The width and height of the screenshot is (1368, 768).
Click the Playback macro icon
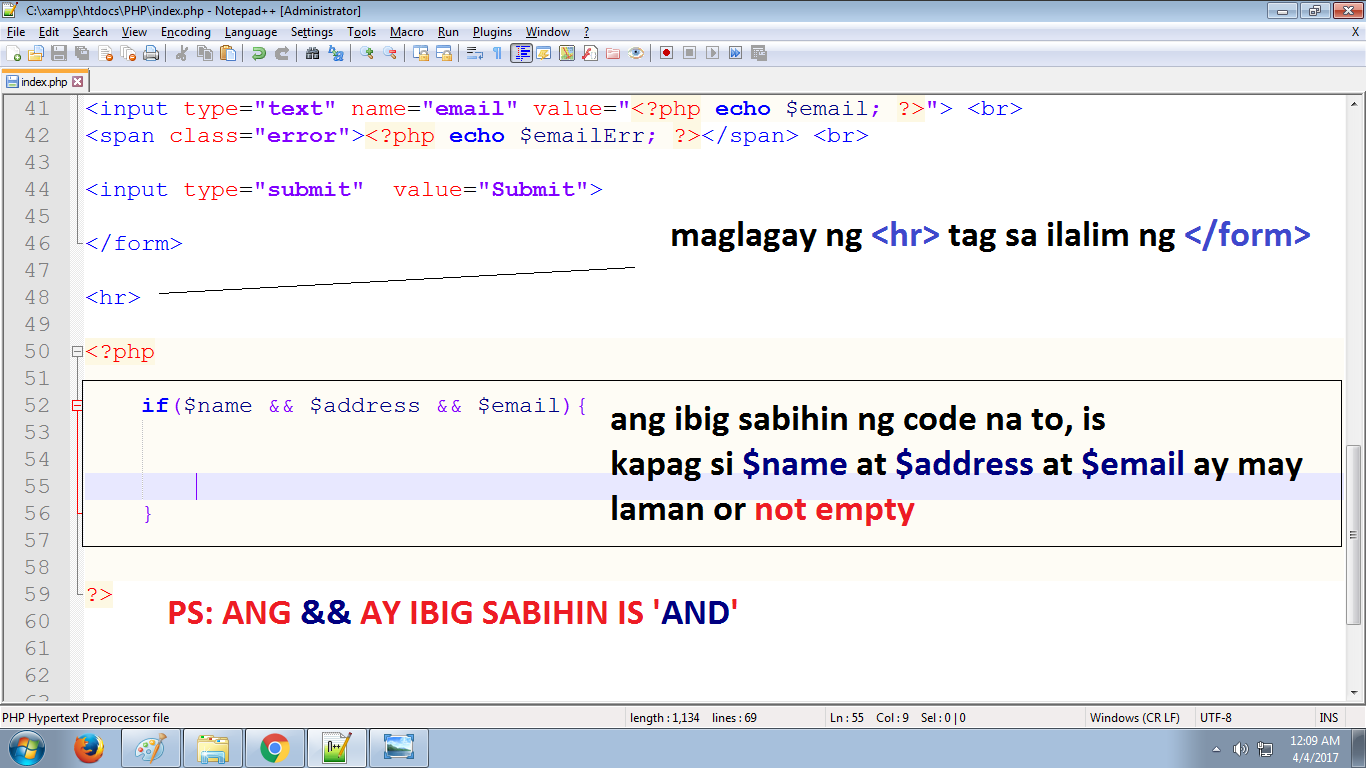coord(710,57)
